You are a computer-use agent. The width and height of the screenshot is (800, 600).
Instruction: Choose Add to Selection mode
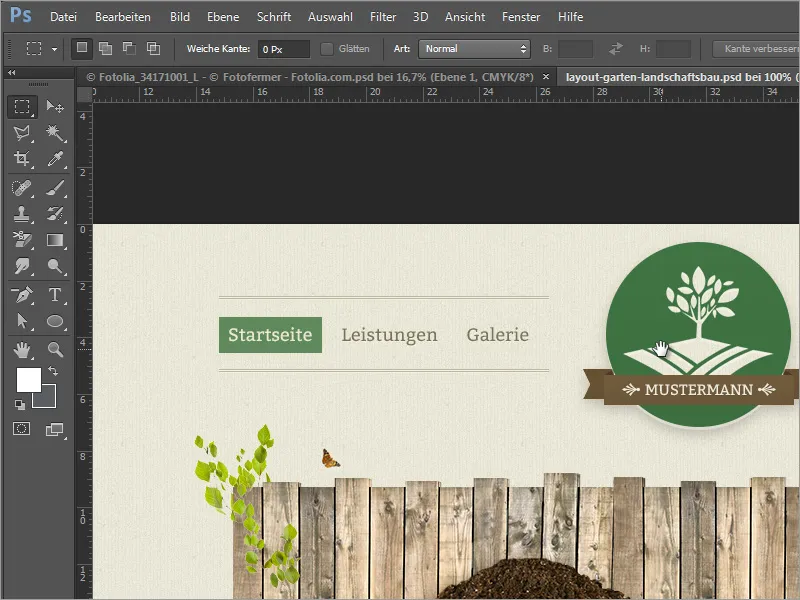pyautogui.click(x=106, y=48)
